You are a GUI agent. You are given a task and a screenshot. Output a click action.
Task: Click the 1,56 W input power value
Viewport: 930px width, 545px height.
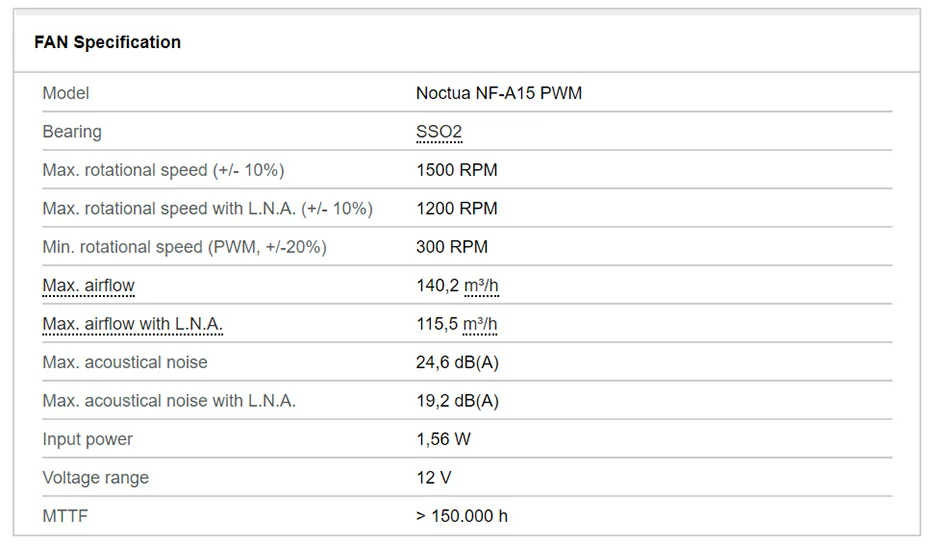(443, 439)
